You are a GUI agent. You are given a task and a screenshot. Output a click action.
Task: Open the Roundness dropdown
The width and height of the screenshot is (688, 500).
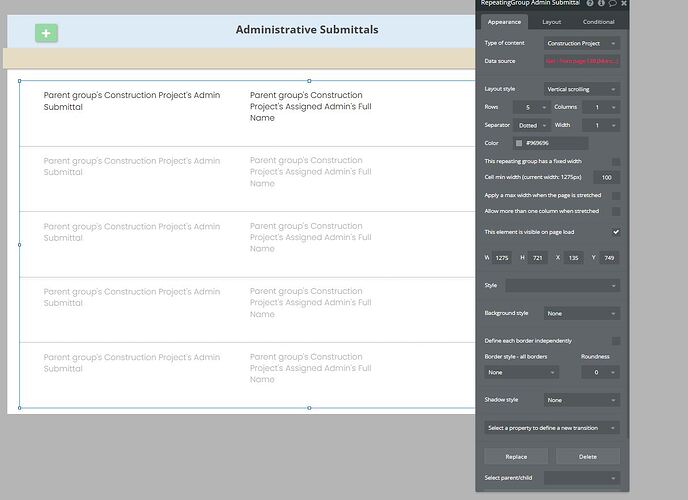pos(601,372)
